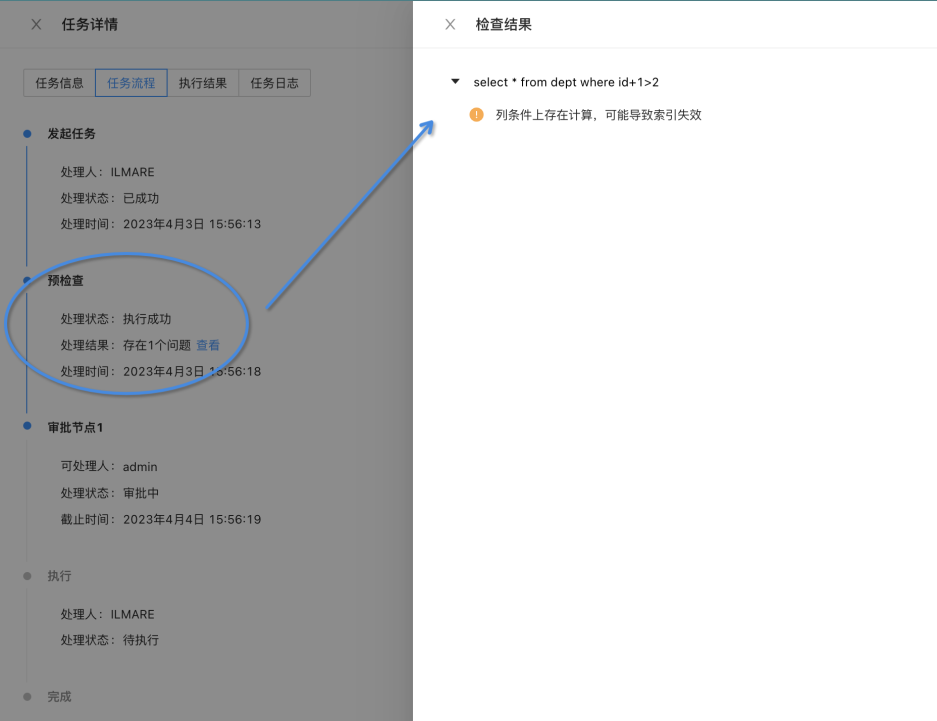Click the 执行 timeline node dot
This screenshot has width=937, height=721.
click(25, 576)
